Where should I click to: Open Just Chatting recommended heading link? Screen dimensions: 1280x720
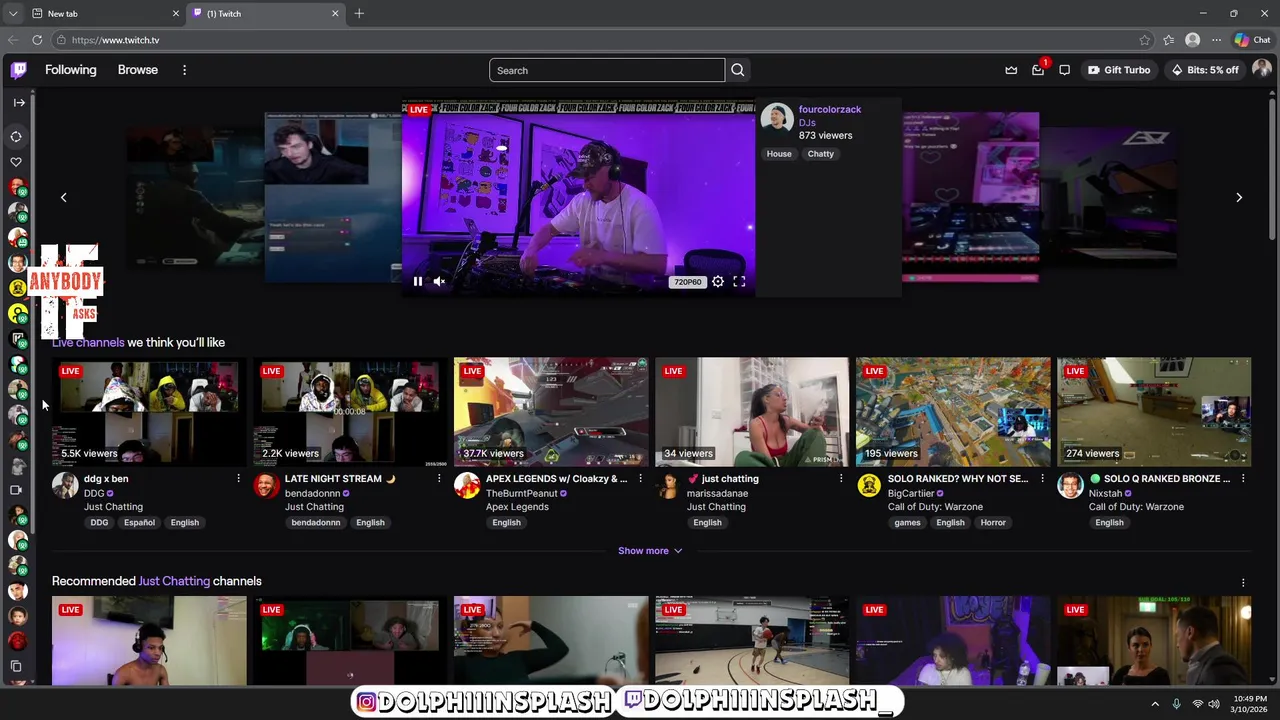coord(174,581)
